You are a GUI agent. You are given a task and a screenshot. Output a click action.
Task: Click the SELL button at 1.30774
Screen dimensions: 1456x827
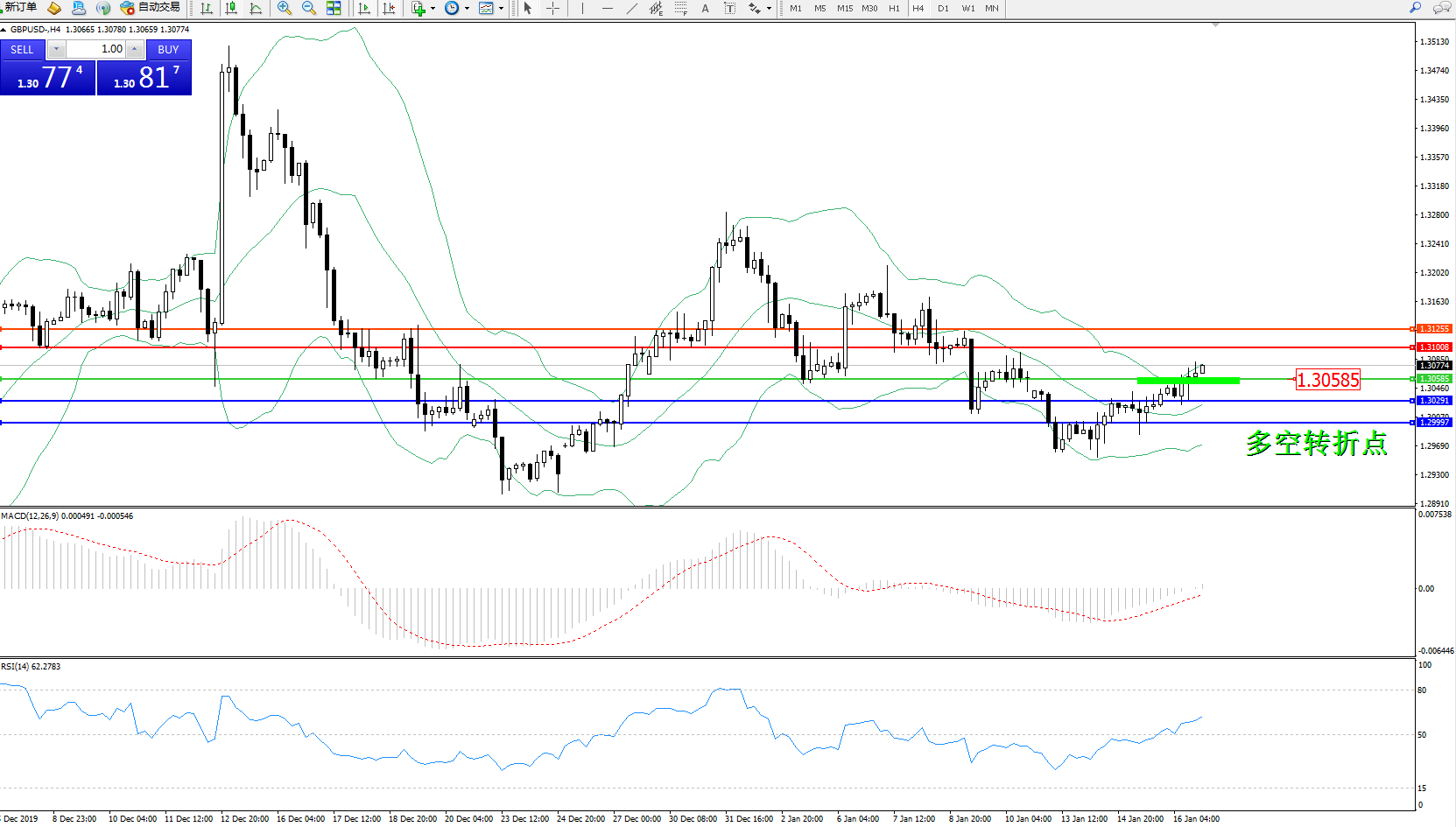(47, 77)
